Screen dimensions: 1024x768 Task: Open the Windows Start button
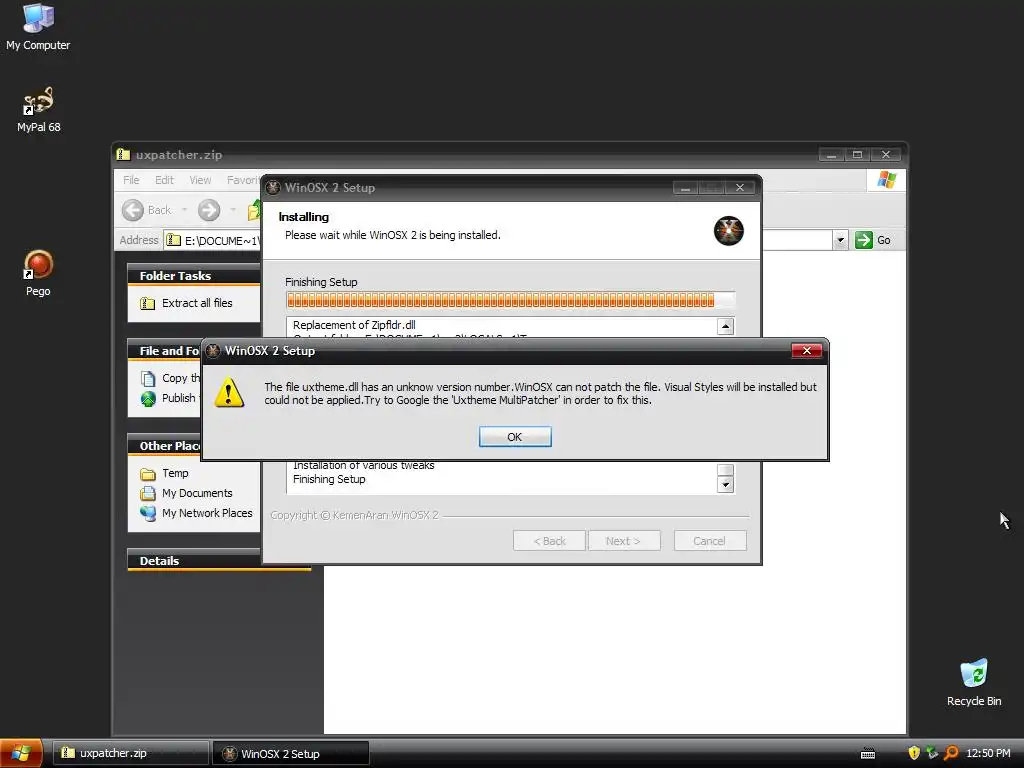21,753
